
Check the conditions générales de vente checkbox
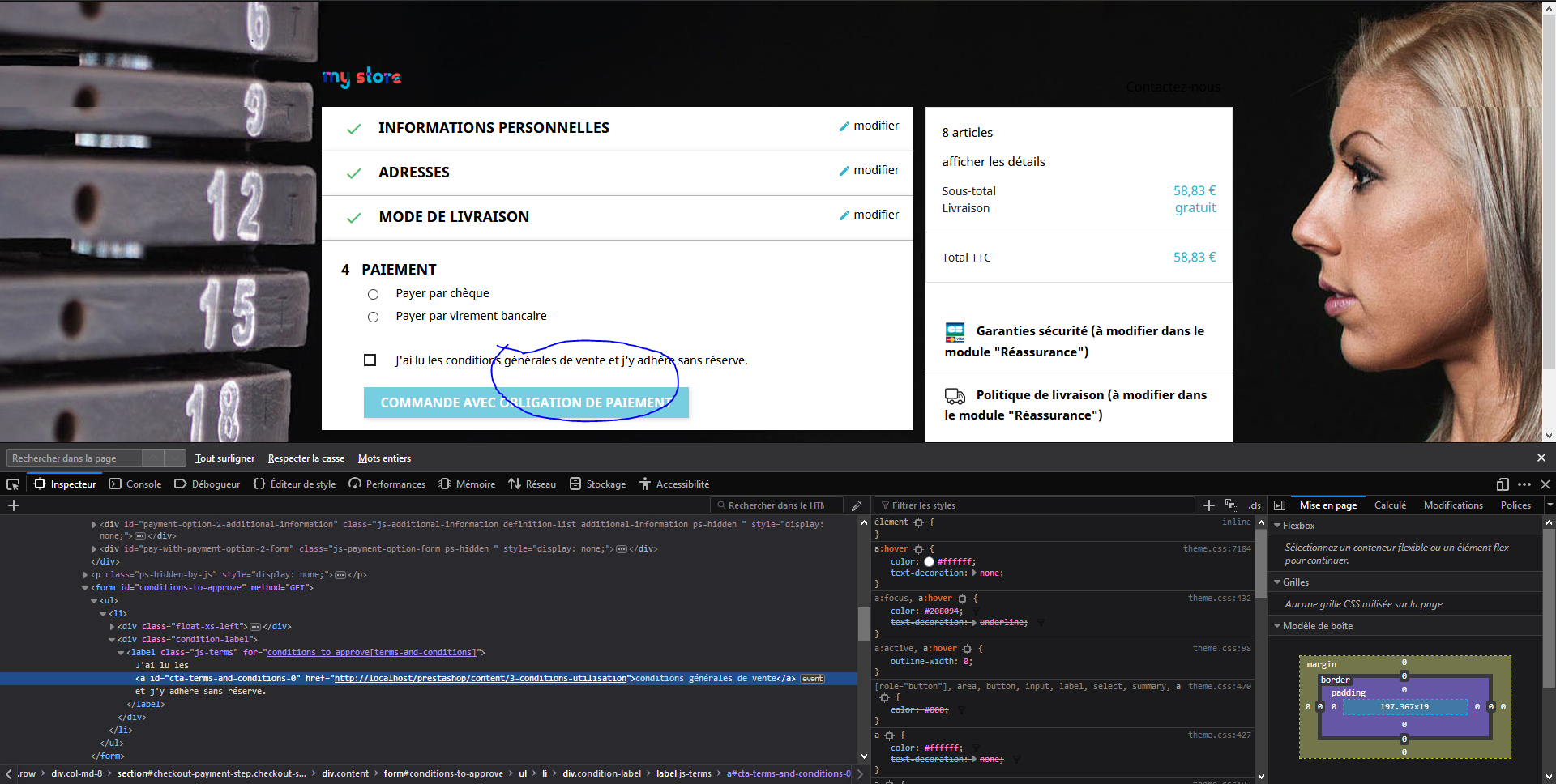(370, 360)
